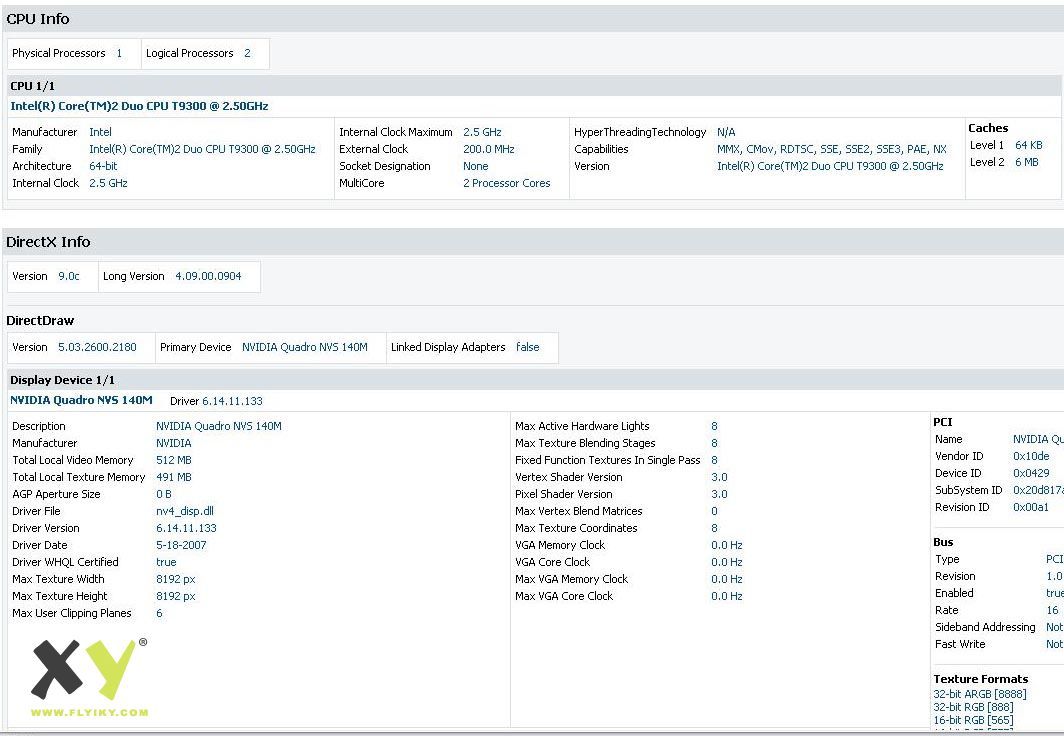Select the Max Texture Height value

176,596
